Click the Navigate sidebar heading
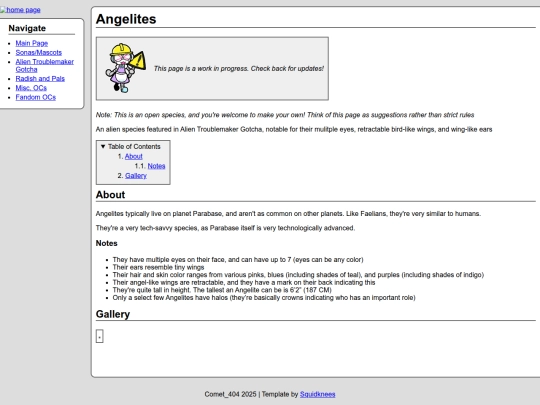 click(x=27, y=28)
